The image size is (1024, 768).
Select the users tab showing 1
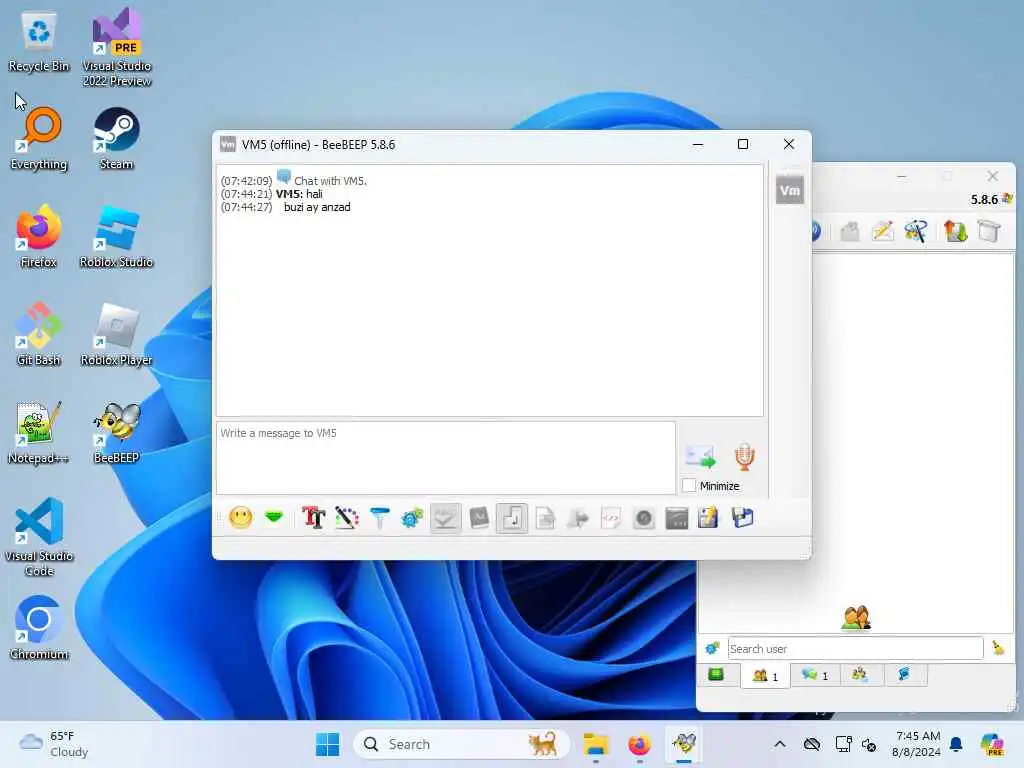coord(765,675)
